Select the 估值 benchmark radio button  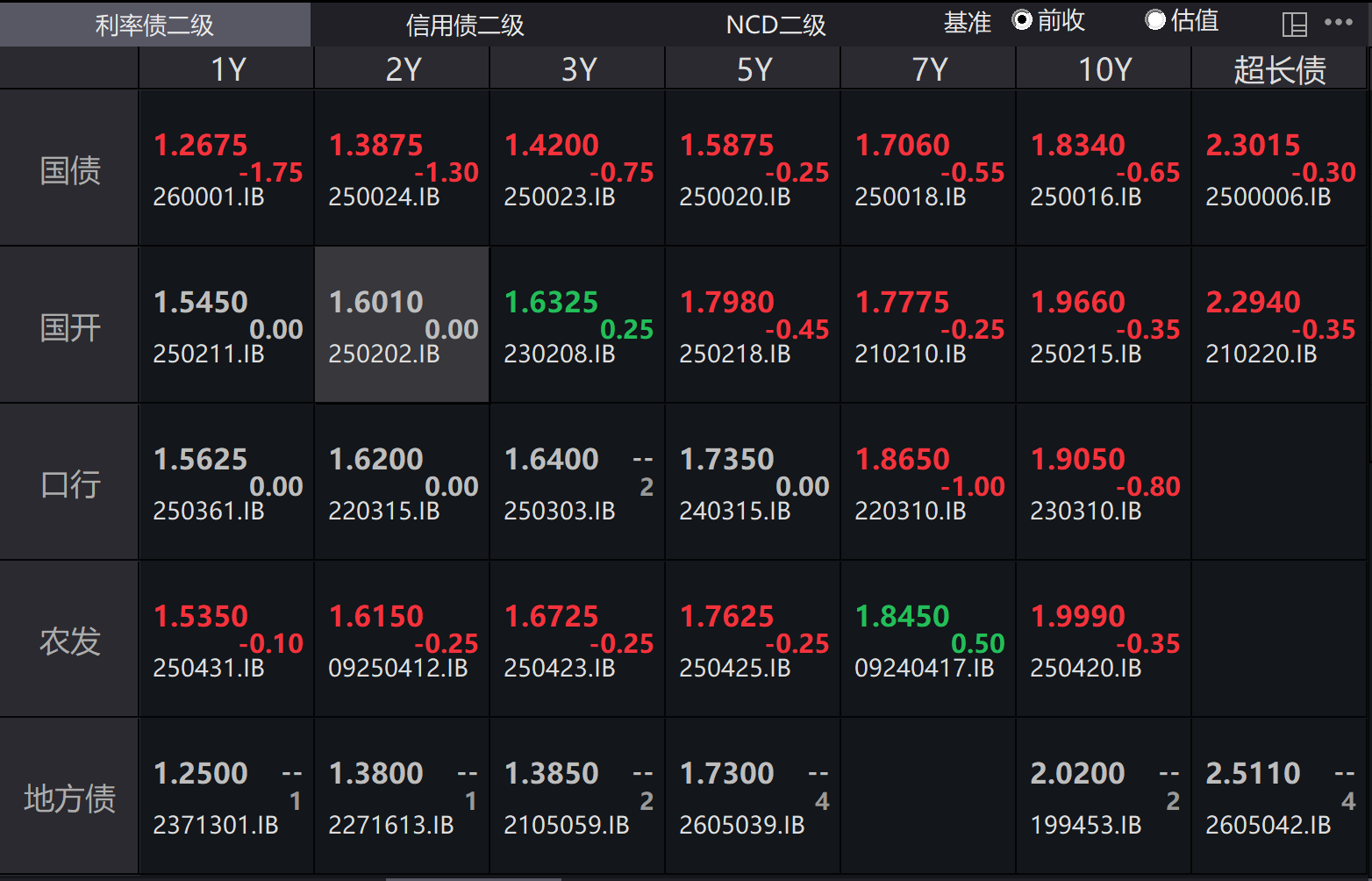(x=1155, y=20)
